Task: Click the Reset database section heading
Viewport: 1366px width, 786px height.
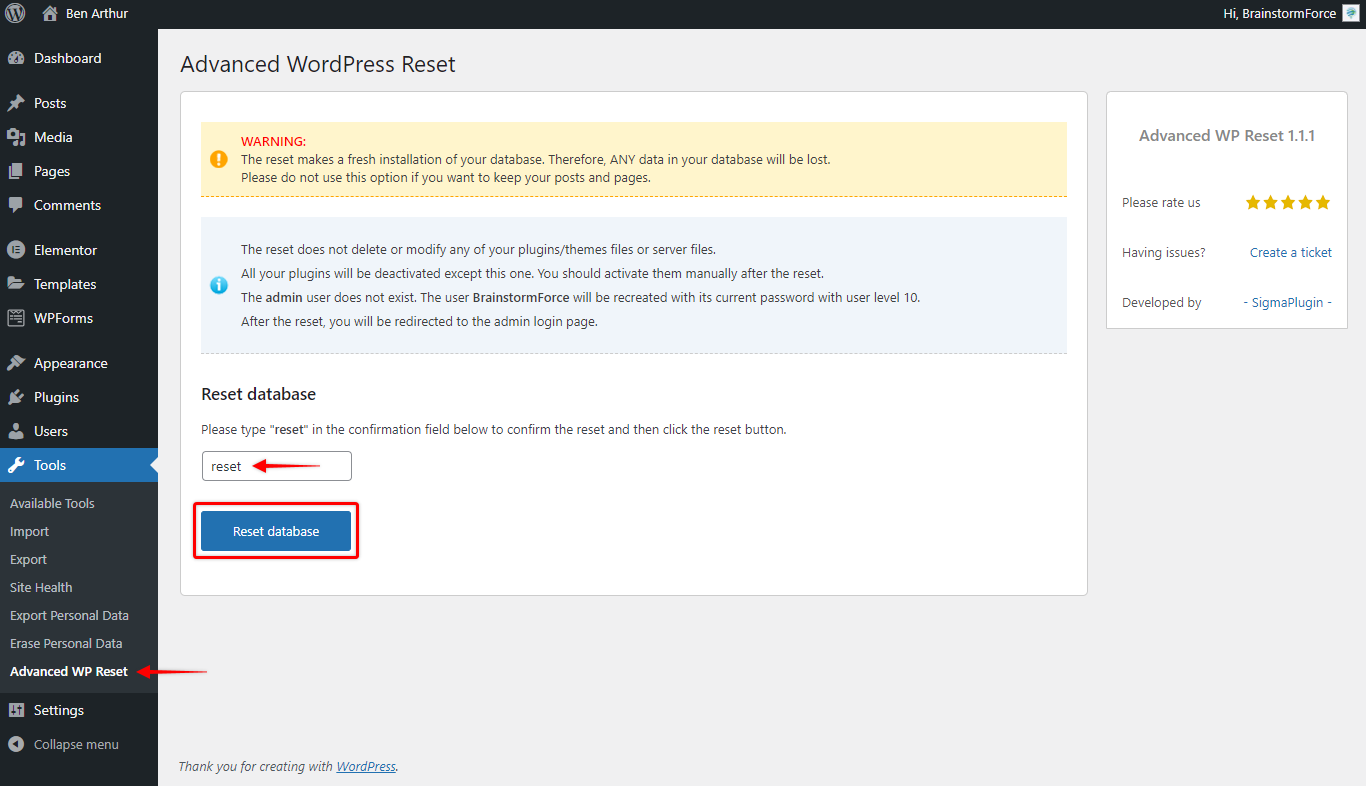Action: [x=259, y=394]
